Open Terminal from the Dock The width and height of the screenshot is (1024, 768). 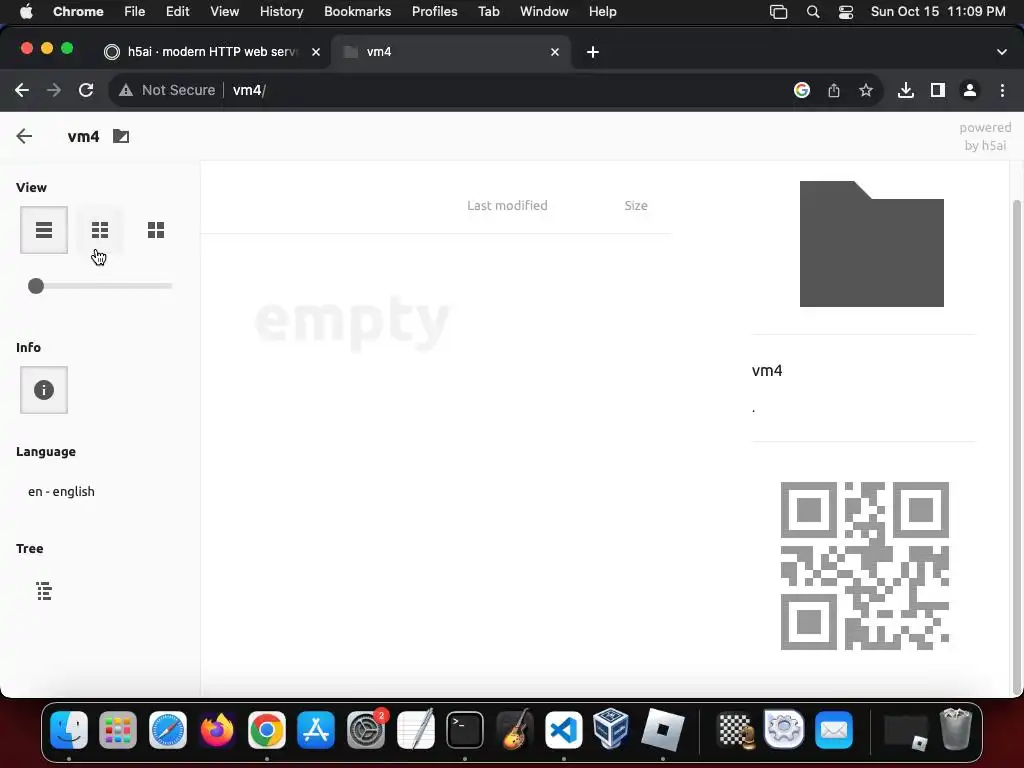tap(465, 729)
